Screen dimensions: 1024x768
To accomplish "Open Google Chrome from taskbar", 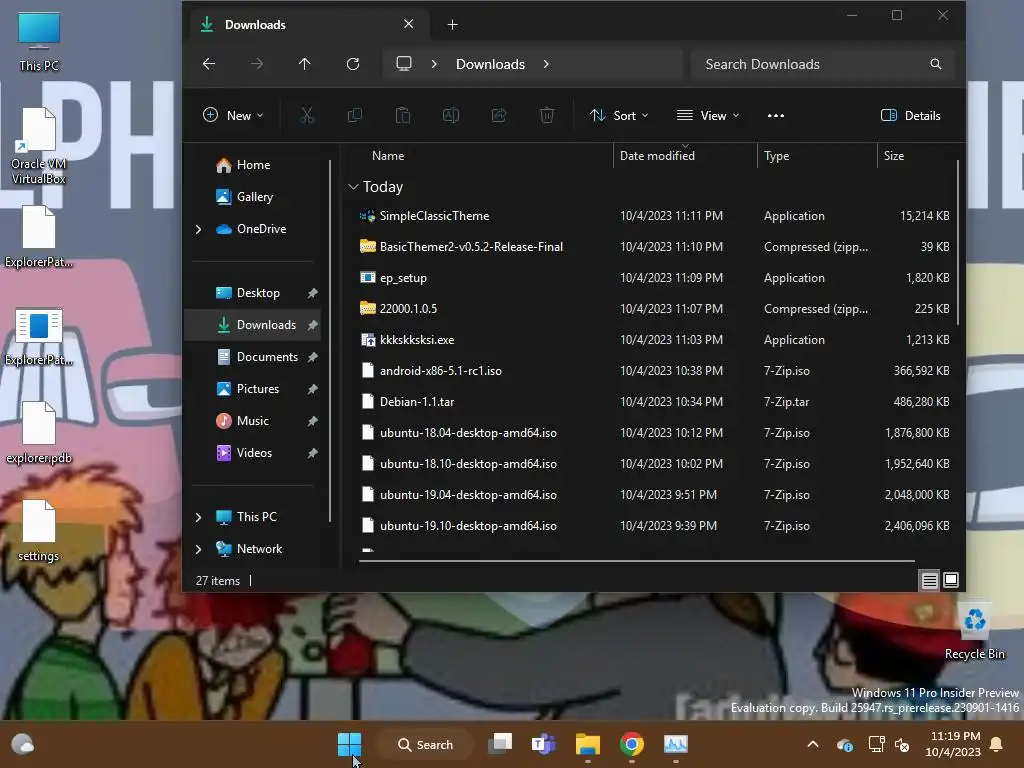I will (x=632, y=744).
